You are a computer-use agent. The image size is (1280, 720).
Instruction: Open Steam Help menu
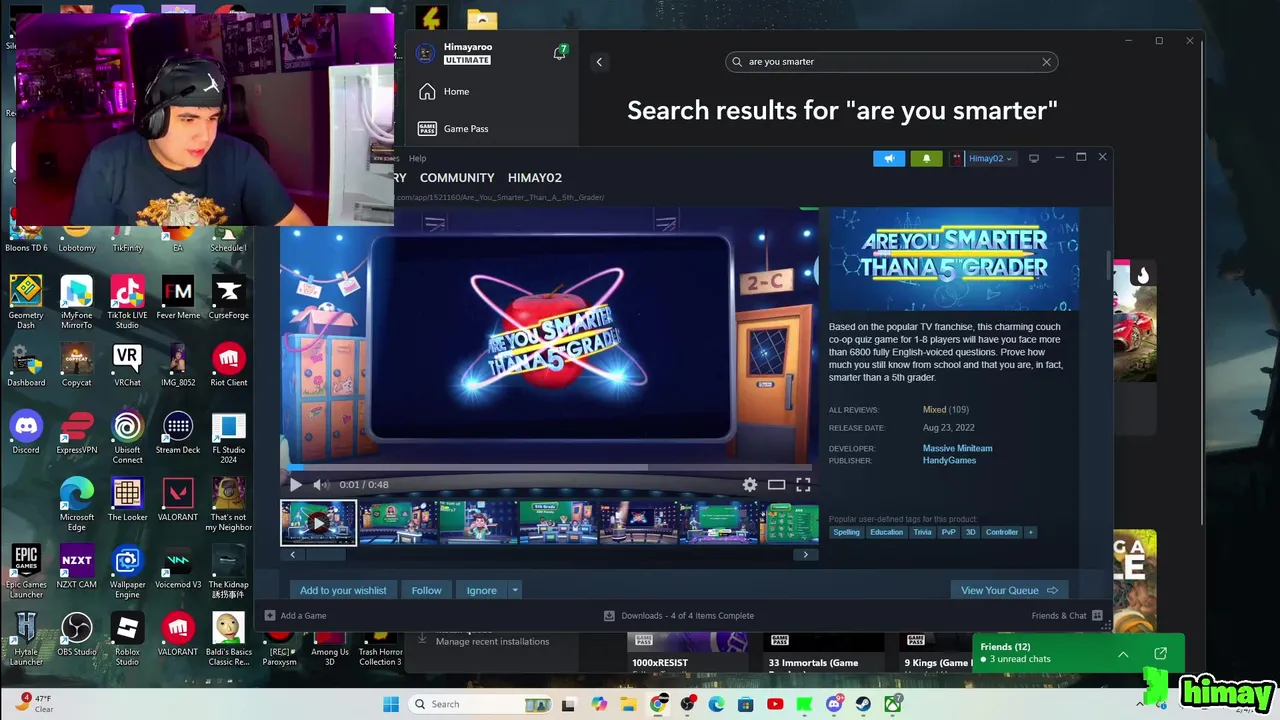[x=417, y=158]
